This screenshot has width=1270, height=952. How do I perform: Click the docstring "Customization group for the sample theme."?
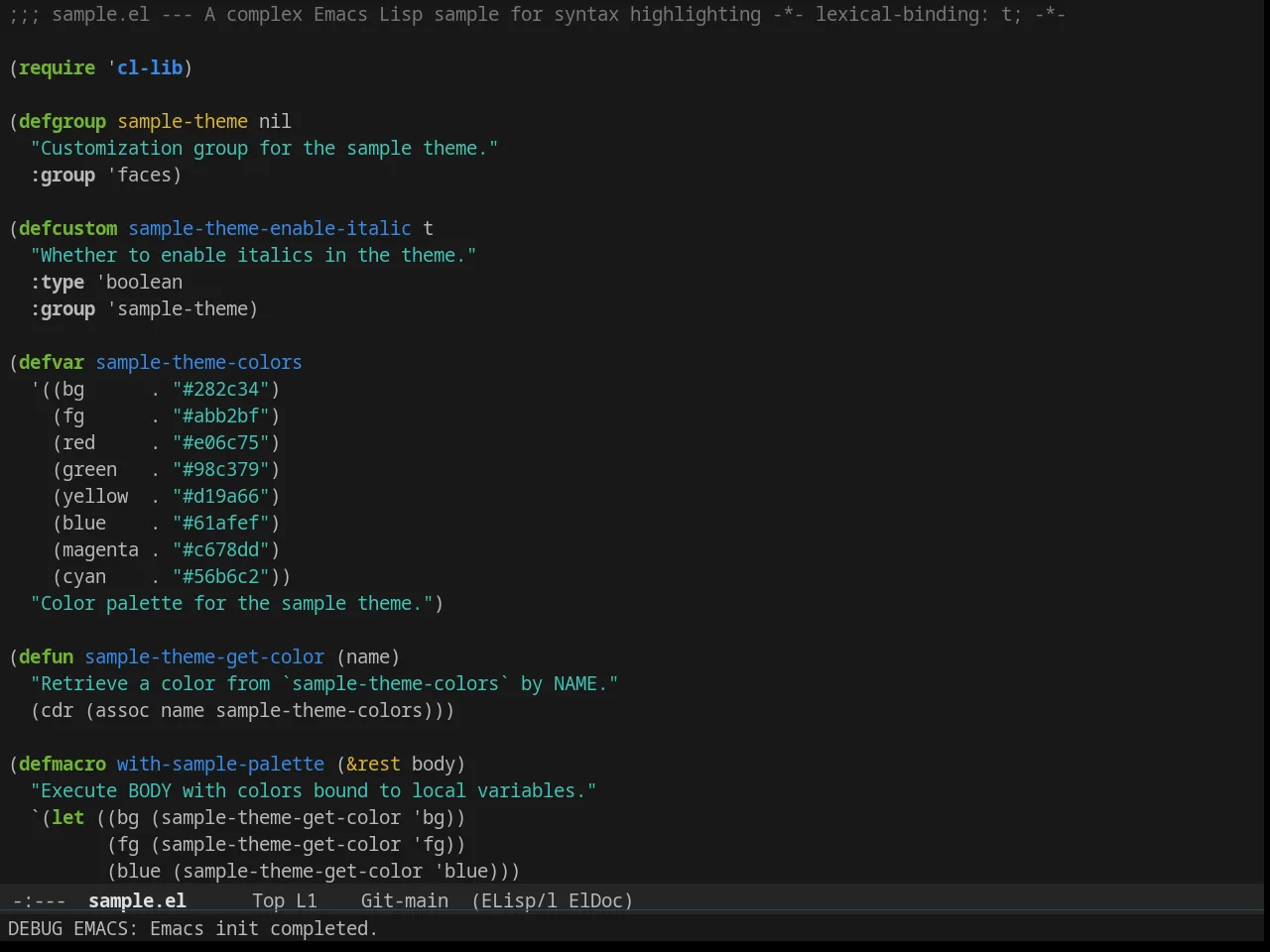[x=265, y=148]
